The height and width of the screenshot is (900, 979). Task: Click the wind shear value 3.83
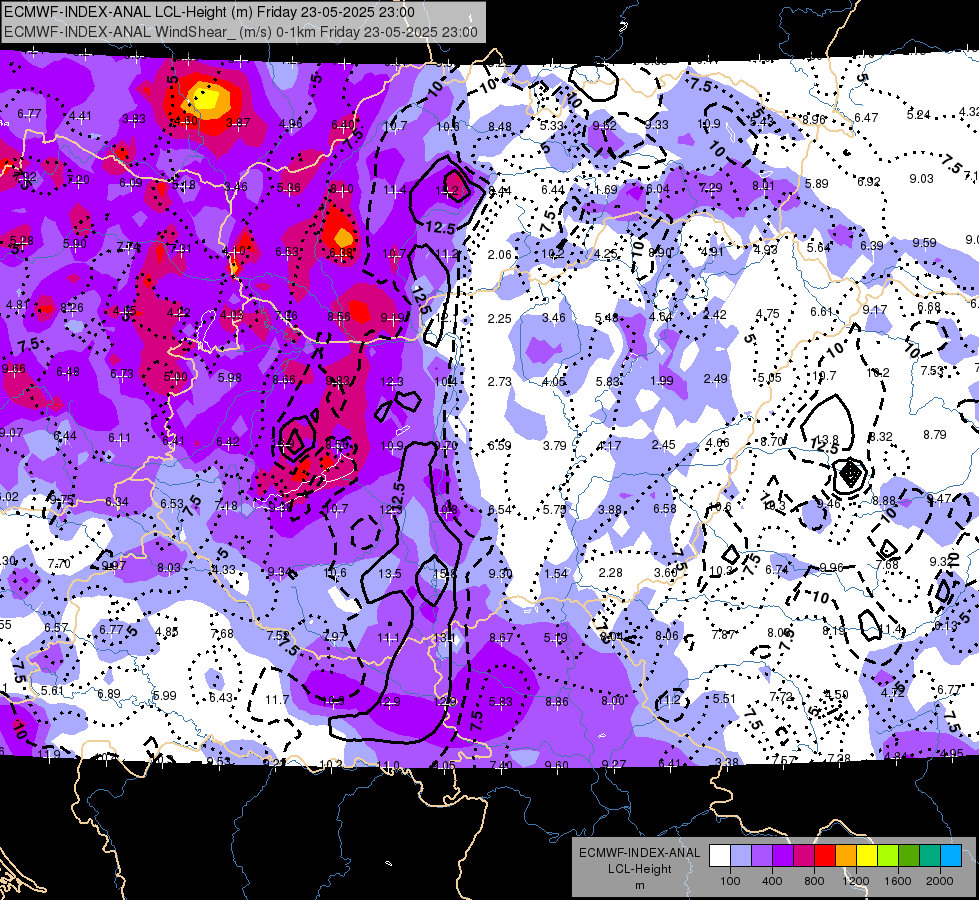pos(134,119)
